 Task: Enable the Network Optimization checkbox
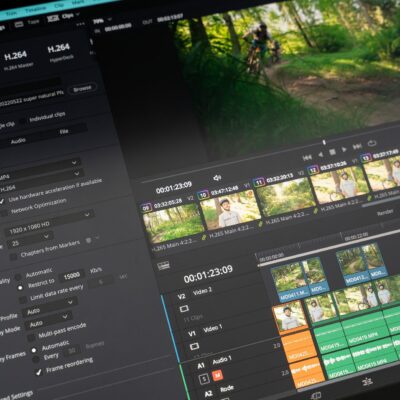click(4, 213)
